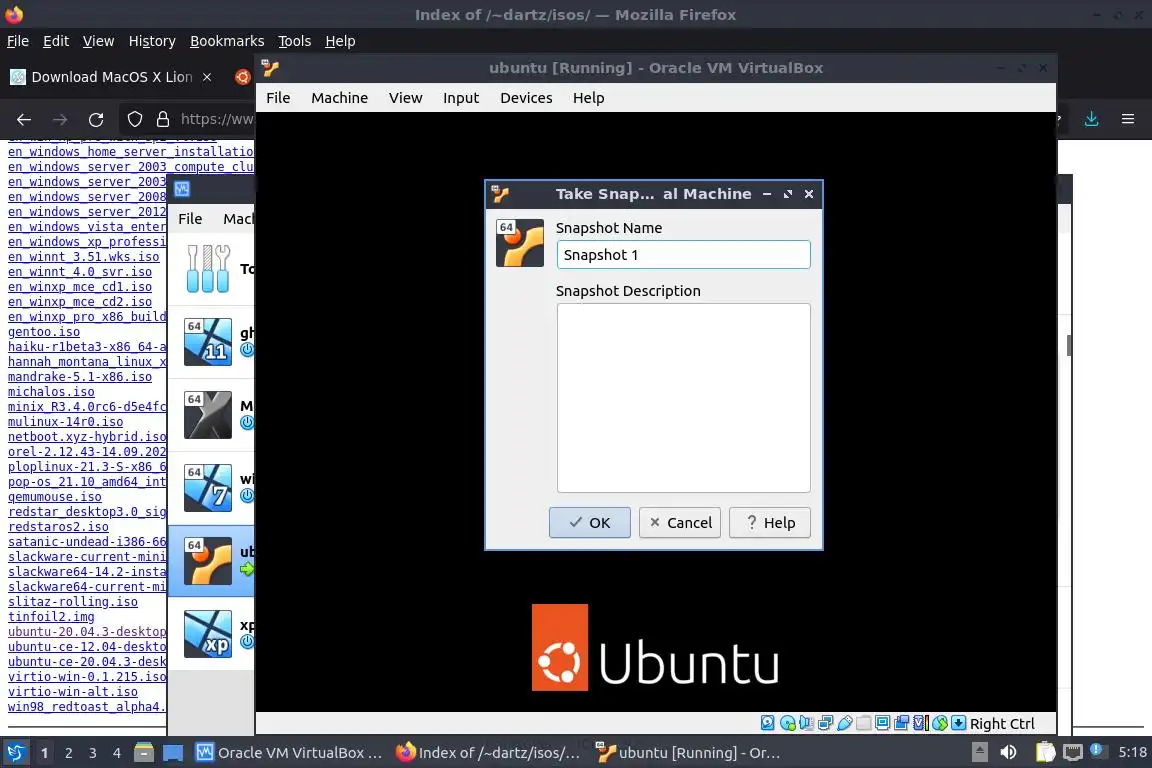The height and width of the screenshot is (768, 1152).
Task: Click the shared folders status icon
Action: tap(864, 723)
